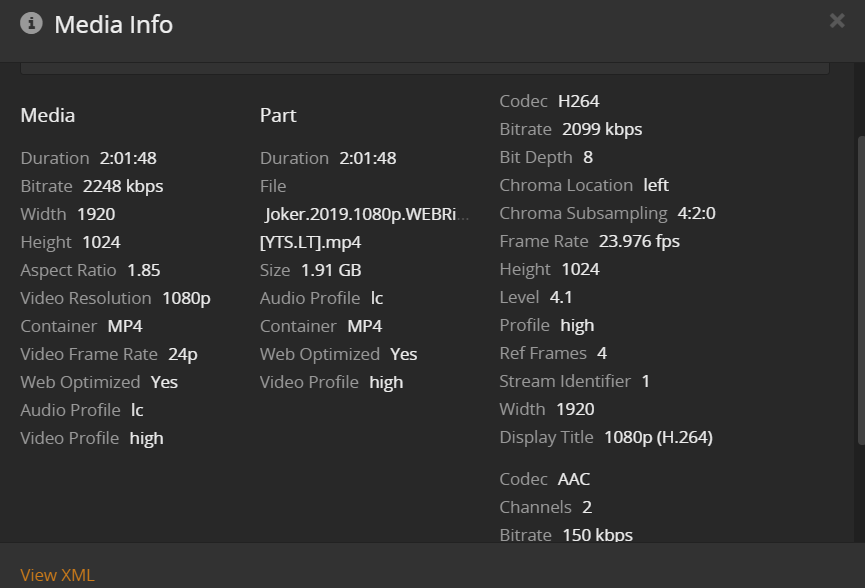Click the Aspect Ratio 1.85 value

click(144, 270)
